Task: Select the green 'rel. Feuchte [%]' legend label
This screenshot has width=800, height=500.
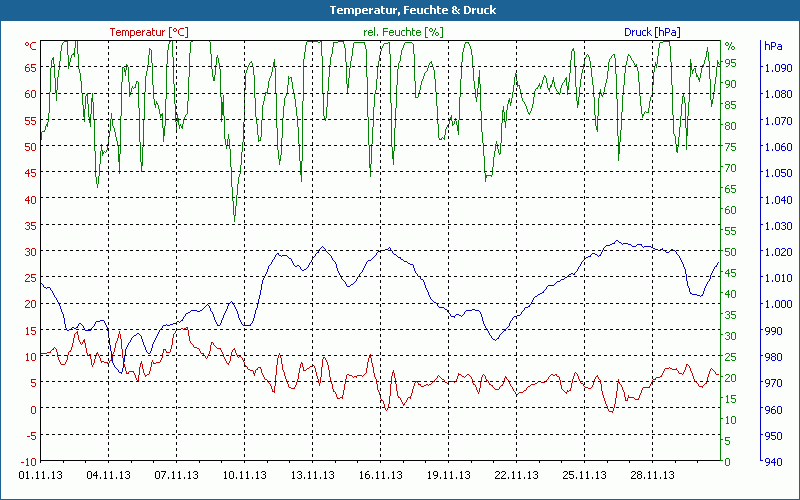Action: 403,32
